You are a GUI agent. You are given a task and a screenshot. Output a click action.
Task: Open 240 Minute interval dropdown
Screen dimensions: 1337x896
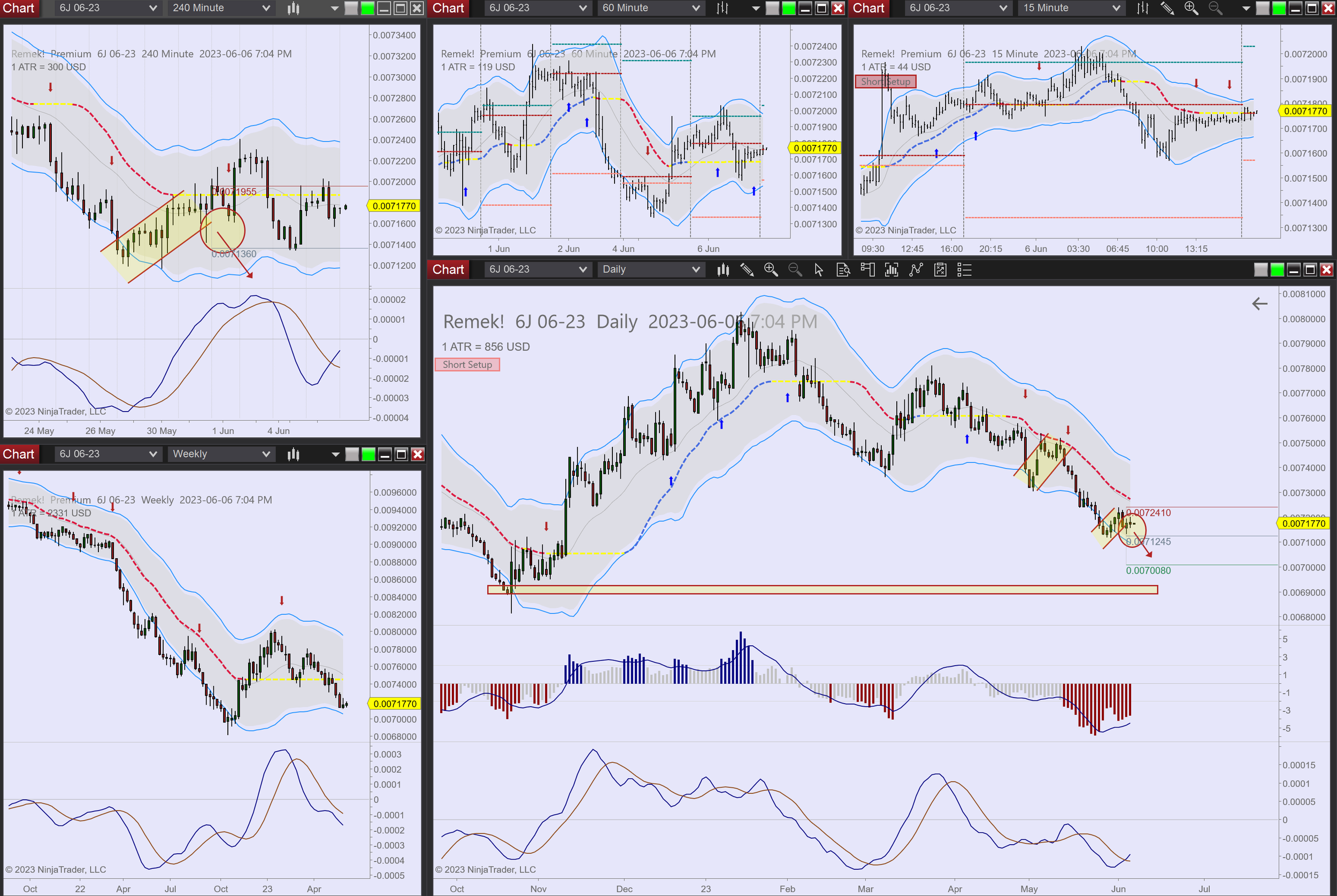pos(221,8)
